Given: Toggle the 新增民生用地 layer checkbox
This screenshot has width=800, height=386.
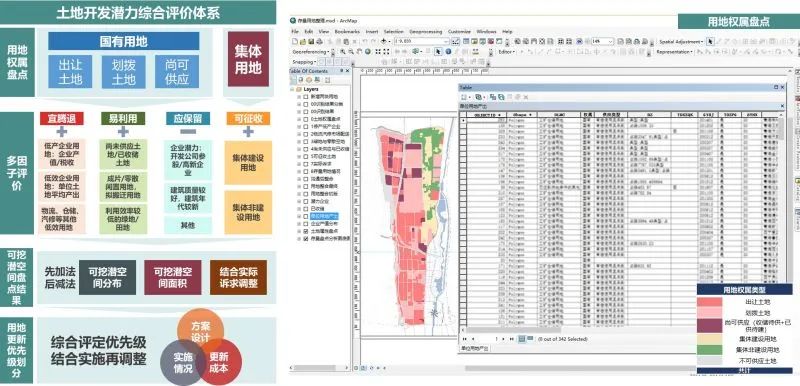Looking at the screenshot, I should (306, 96).
